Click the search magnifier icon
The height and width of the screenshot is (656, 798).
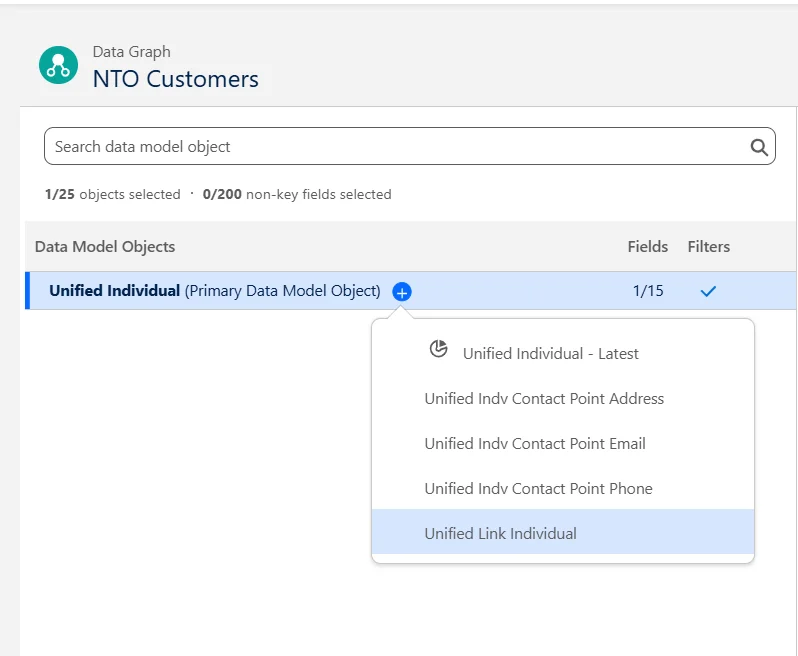click(x=759, y=147)
